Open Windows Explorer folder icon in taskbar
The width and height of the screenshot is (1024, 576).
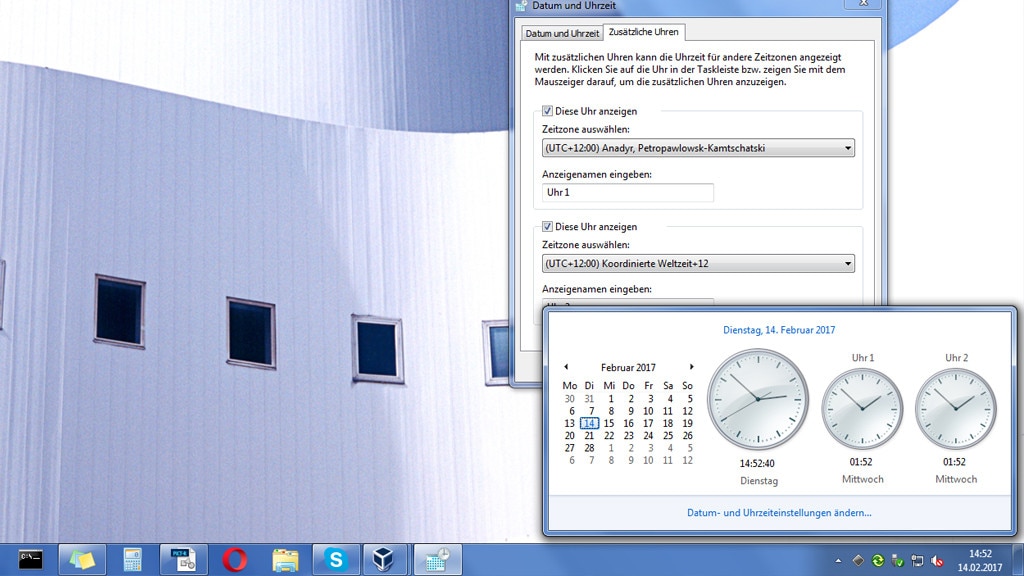pos(285,560)
